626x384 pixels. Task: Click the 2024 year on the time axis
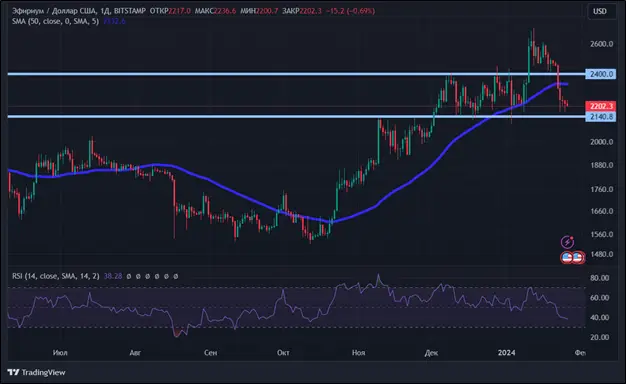(507, 353)
